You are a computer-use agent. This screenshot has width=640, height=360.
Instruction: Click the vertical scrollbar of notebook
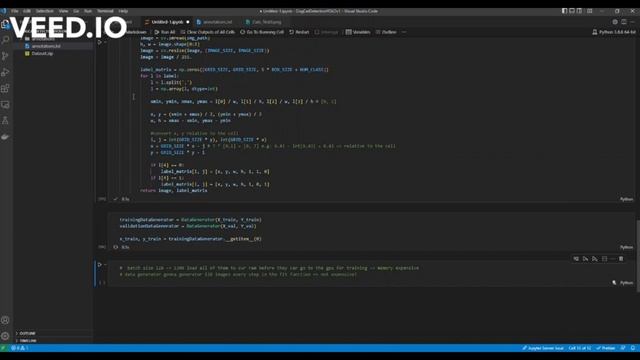pyautogui.click(x=638, y=256)
